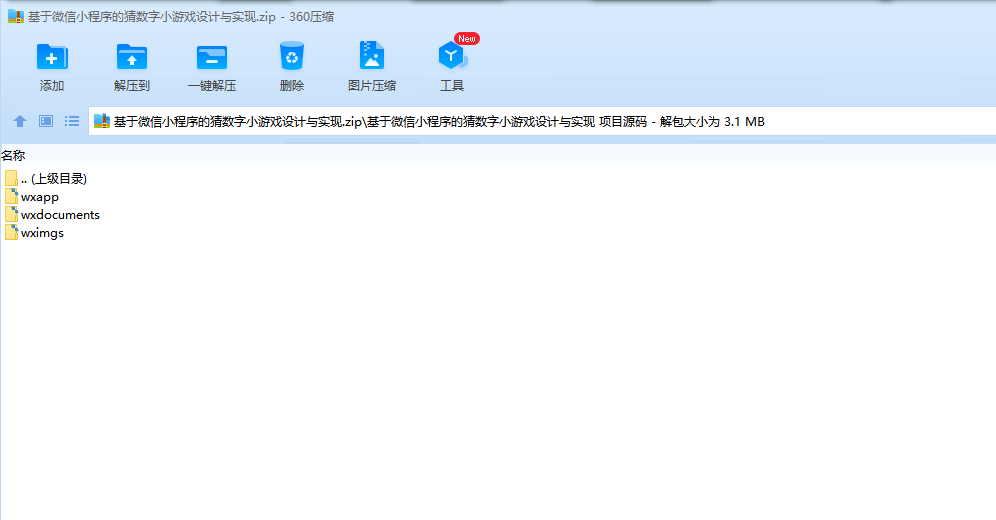The width and height of the screenshot is (996, 520).
Task: Sort by the 名称 column header
Action: click(13, 156)
